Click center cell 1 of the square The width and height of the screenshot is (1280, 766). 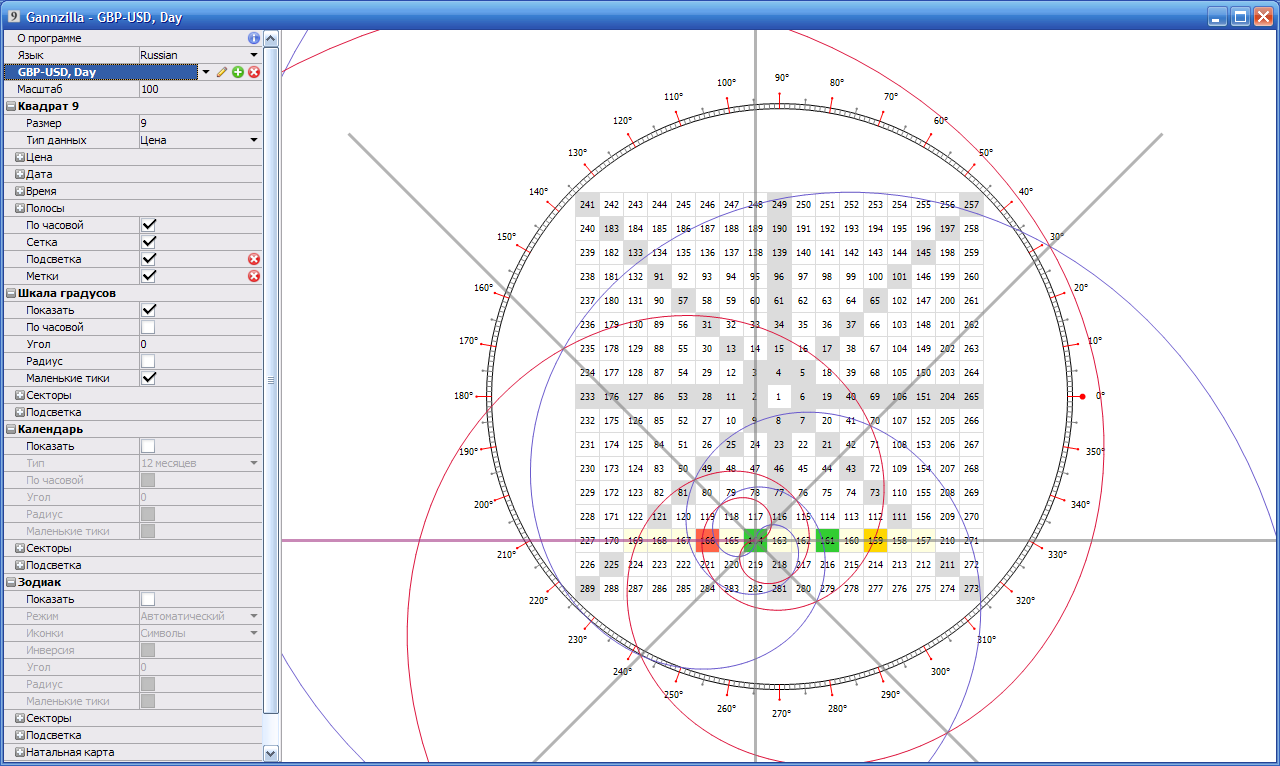tap(779, 397)
